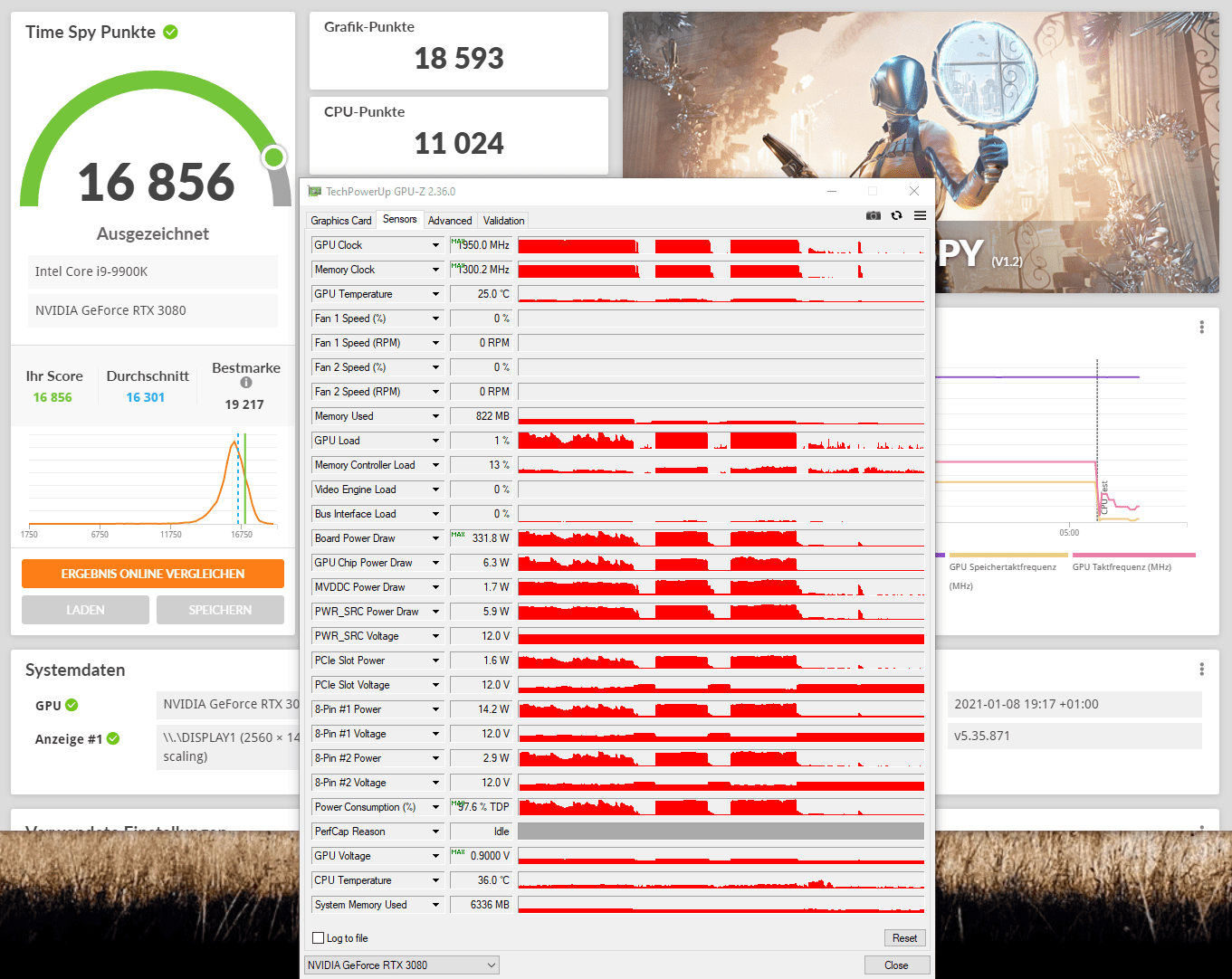The width and height of the screenshot is (1232, 979).
Task: Switch to the Advanced tab
Action: pos(450,221)
